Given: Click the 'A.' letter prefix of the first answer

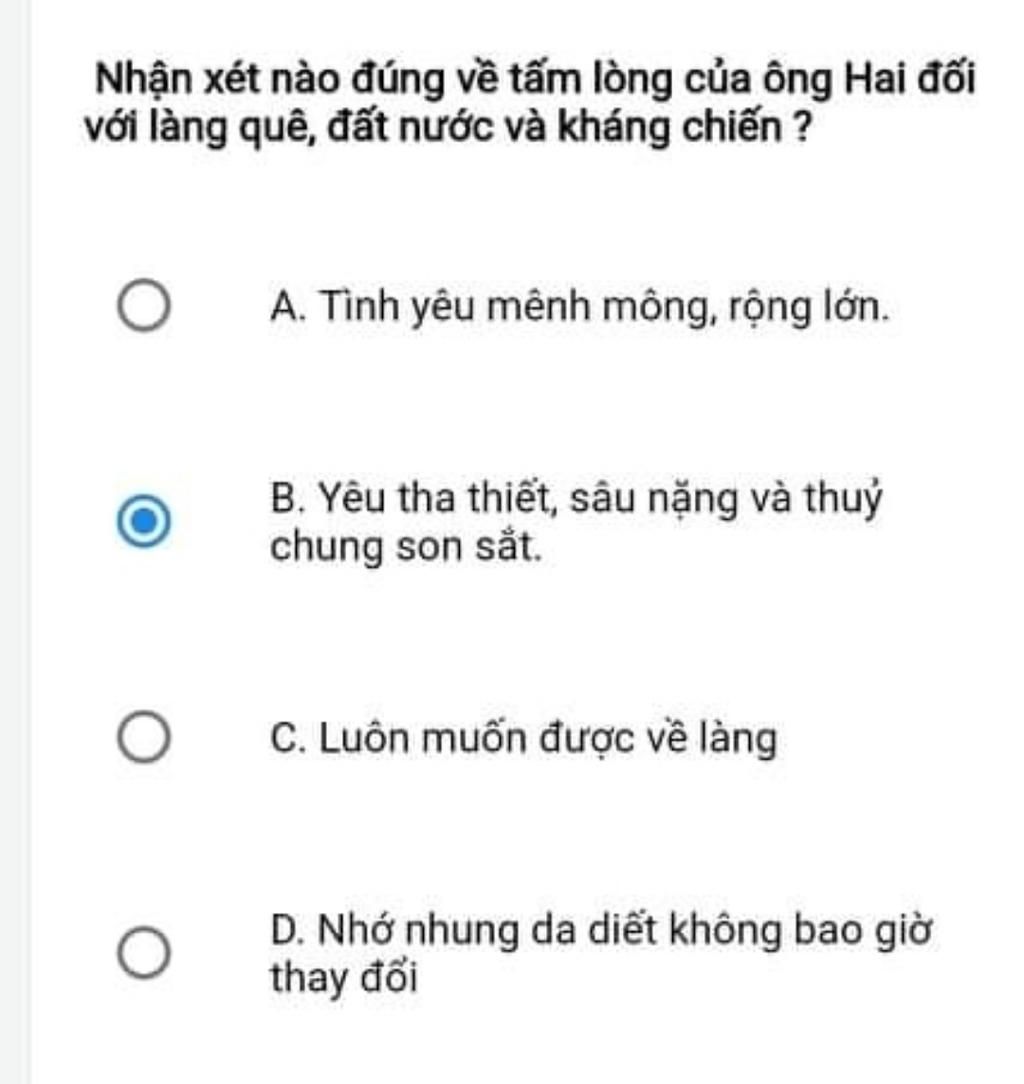Looking at the screenshot, I should point(285,307).
